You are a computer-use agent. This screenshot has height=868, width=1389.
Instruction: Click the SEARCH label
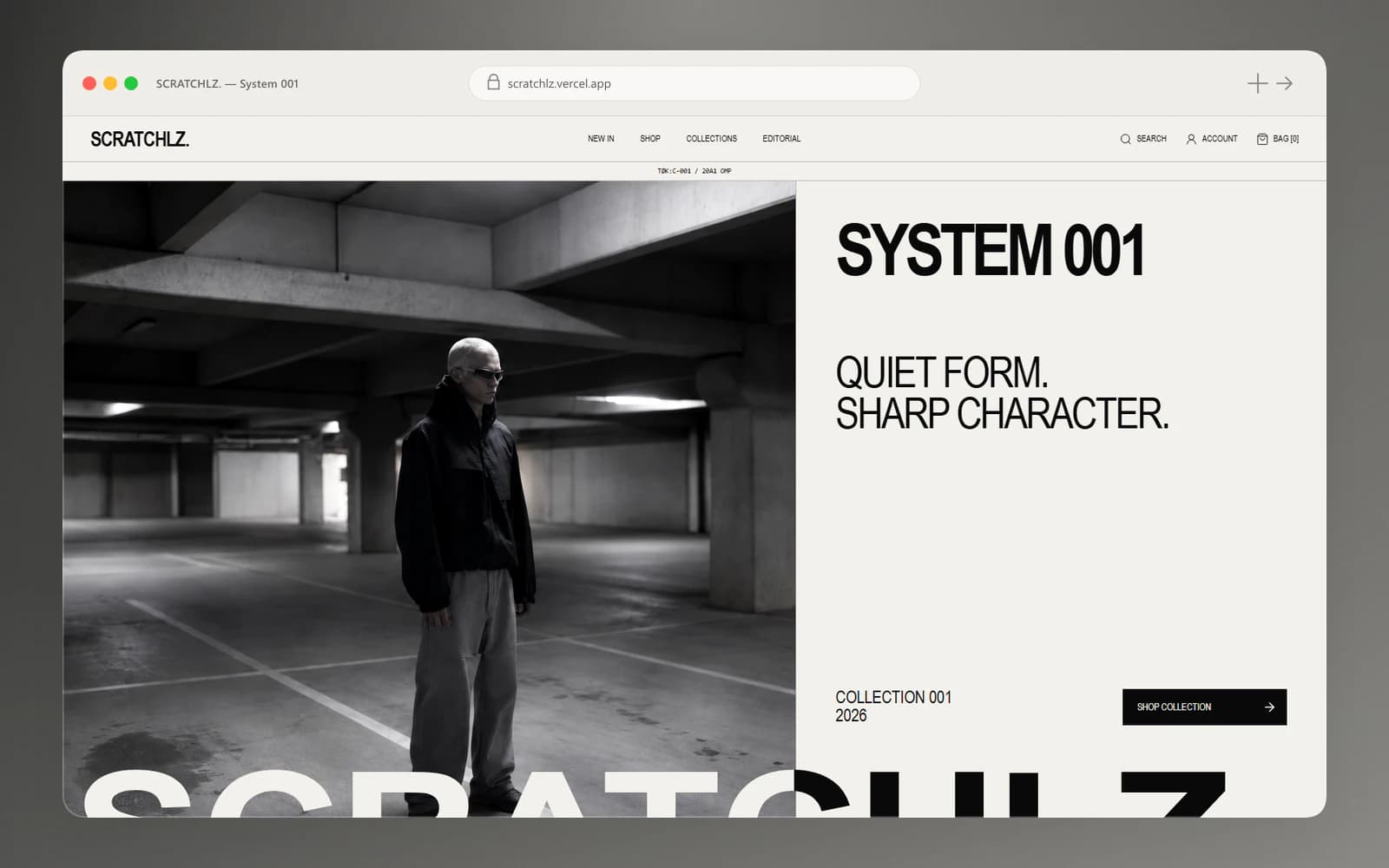pyautogui.click(x=1151, y=139)
